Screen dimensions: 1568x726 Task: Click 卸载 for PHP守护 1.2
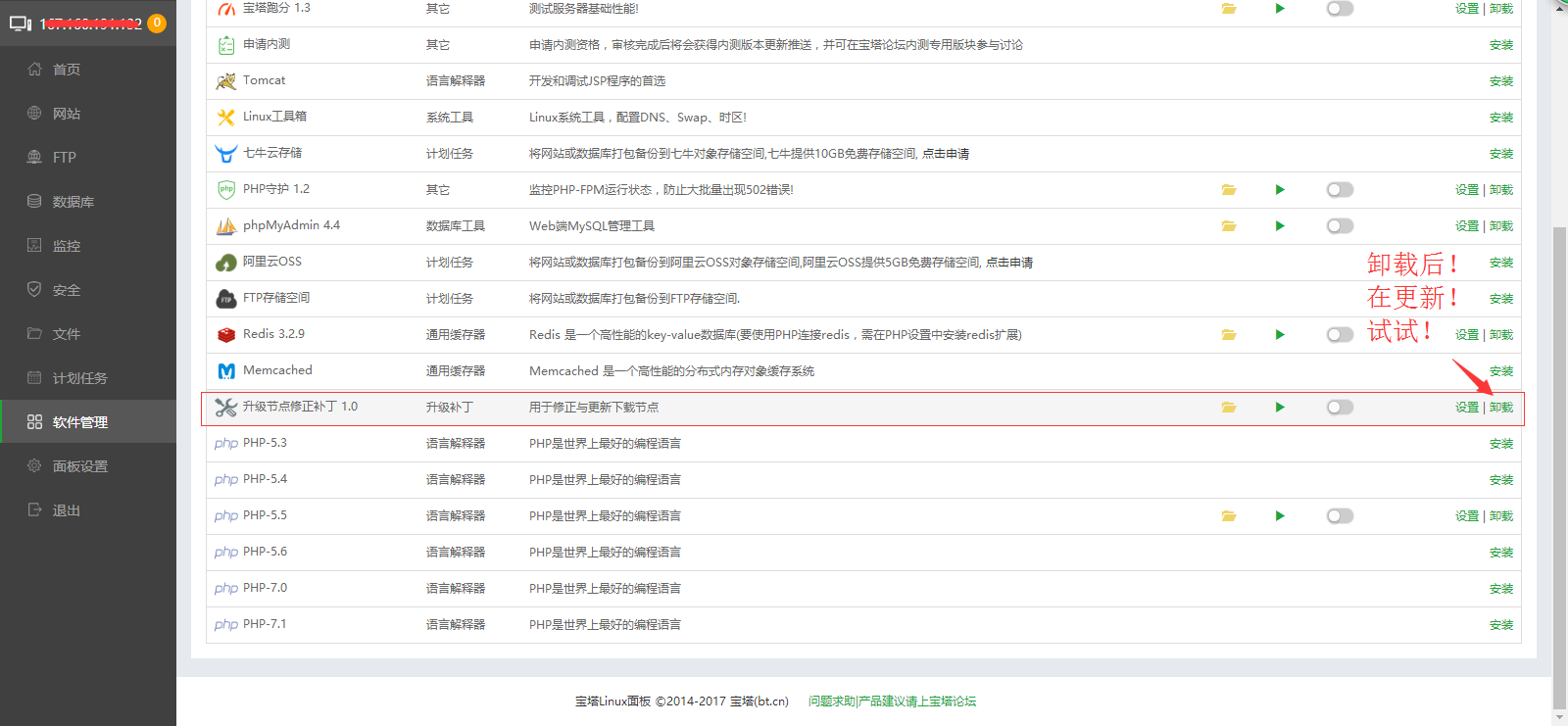click(1501, 190)
